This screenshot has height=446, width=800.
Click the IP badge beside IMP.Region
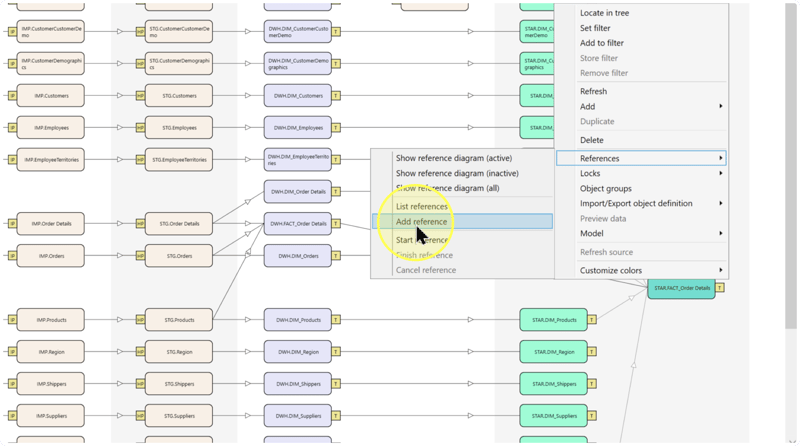12,352
